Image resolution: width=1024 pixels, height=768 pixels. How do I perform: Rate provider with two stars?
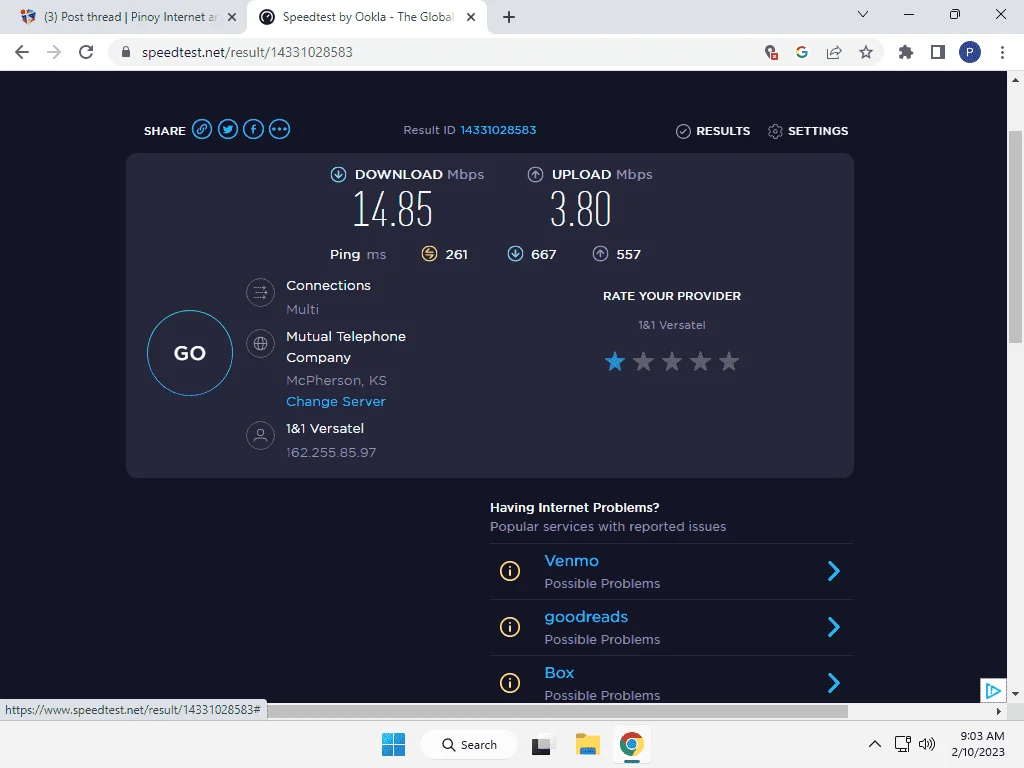click(x=643, y=361)
